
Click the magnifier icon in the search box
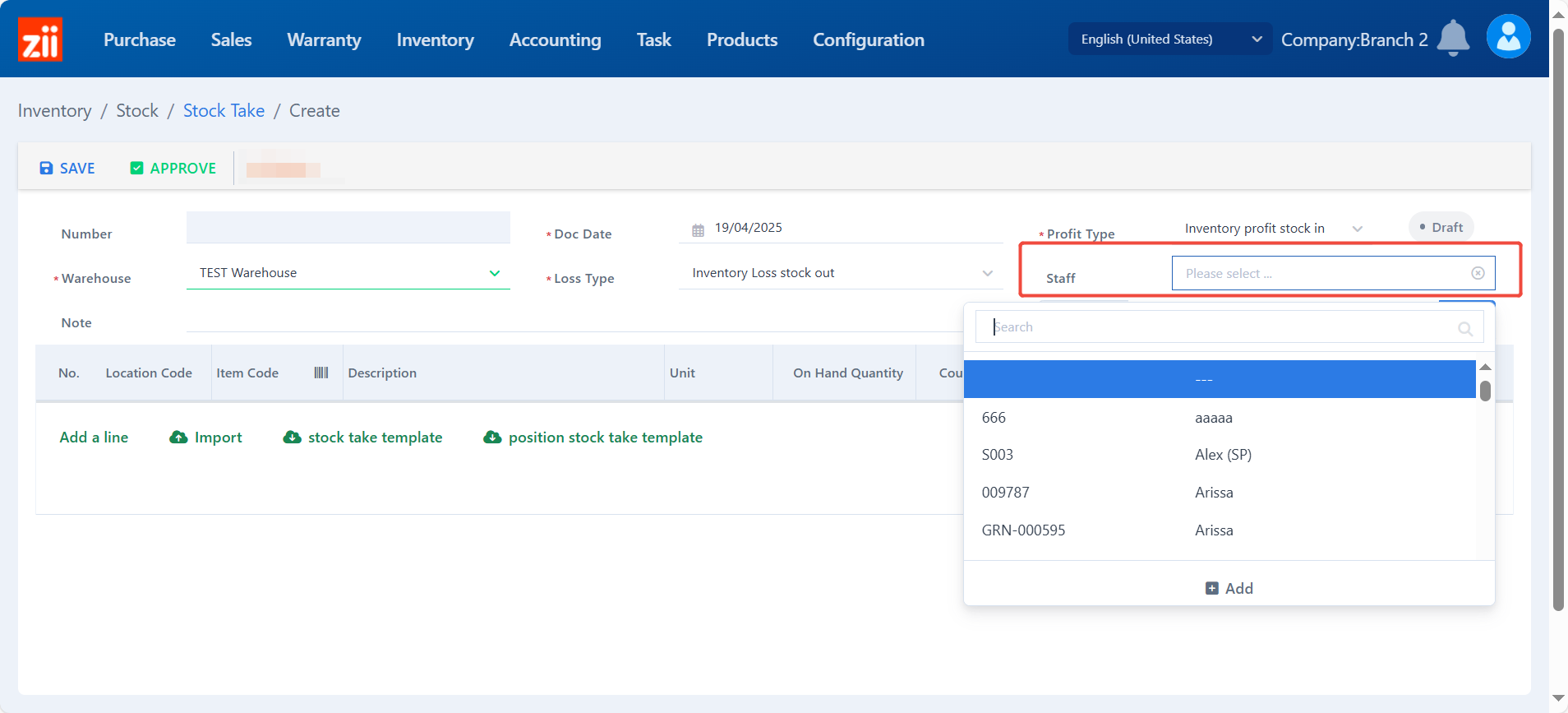pos(1464,328)
